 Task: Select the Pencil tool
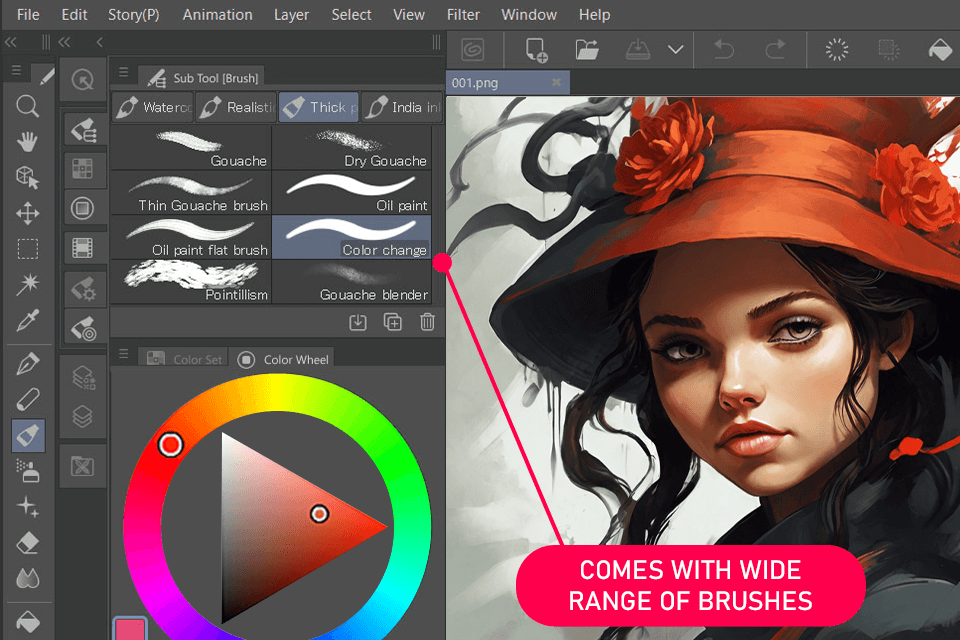click(28, 399)
